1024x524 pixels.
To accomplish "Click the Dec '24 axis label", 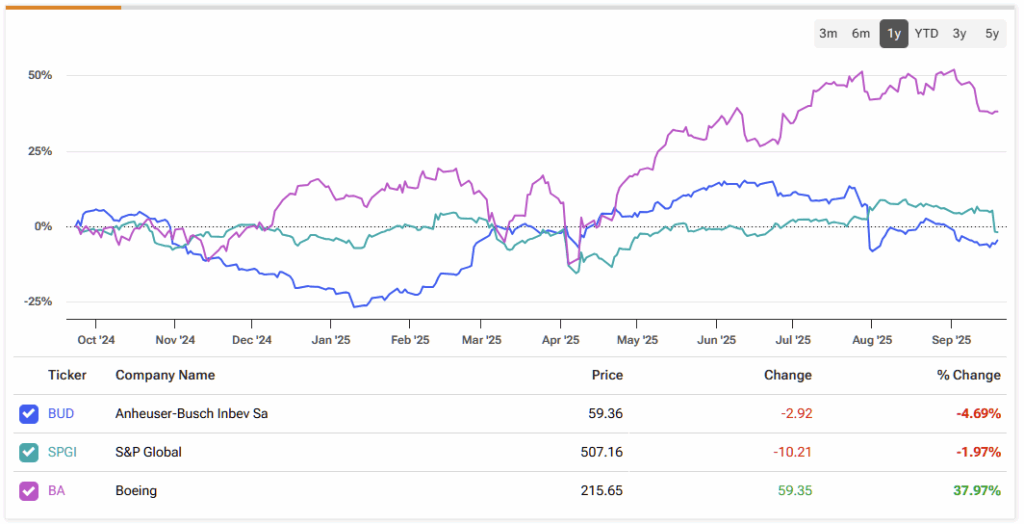I will [x=252, y=340].
